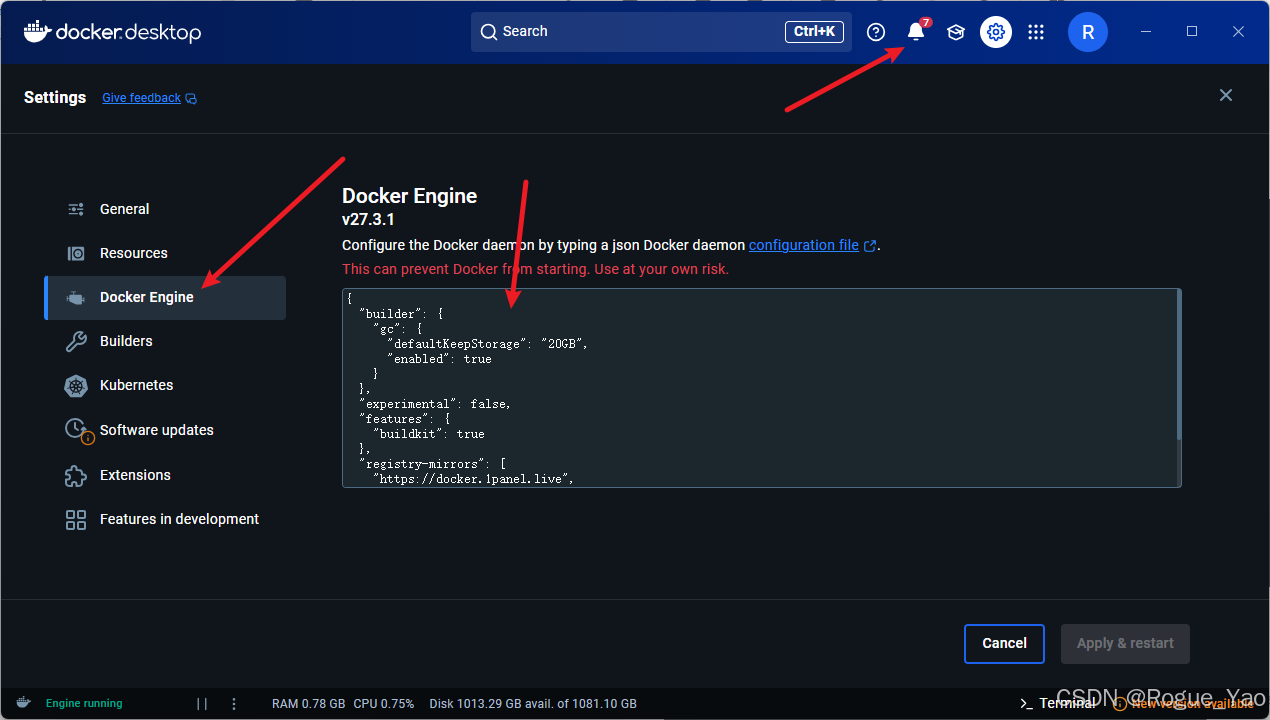
Task: Go to the Kubernetes settings tab
Action: pyautogui.click(x=165, y=385)
